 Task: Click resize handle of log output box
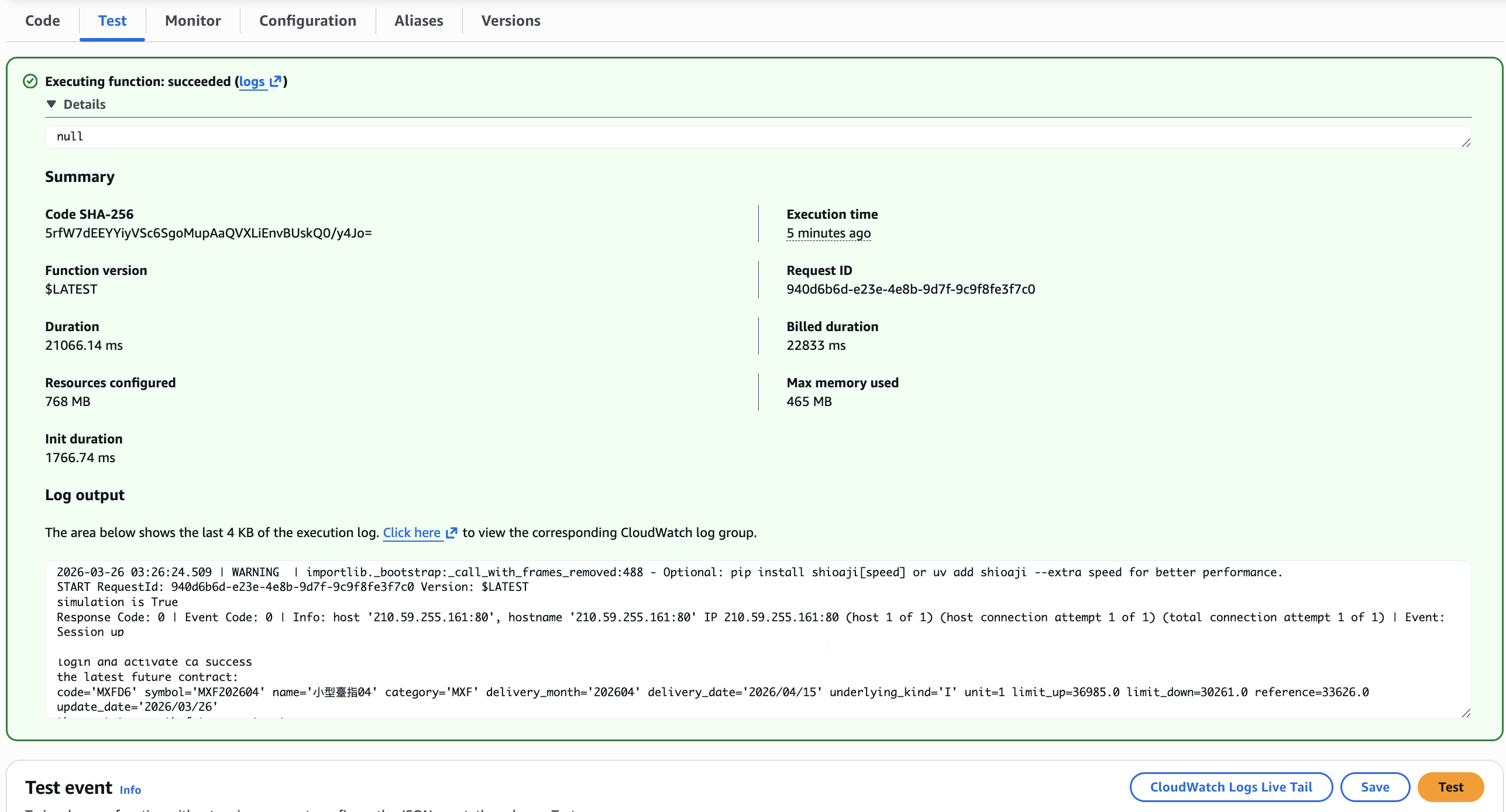tap(1466, 713)
